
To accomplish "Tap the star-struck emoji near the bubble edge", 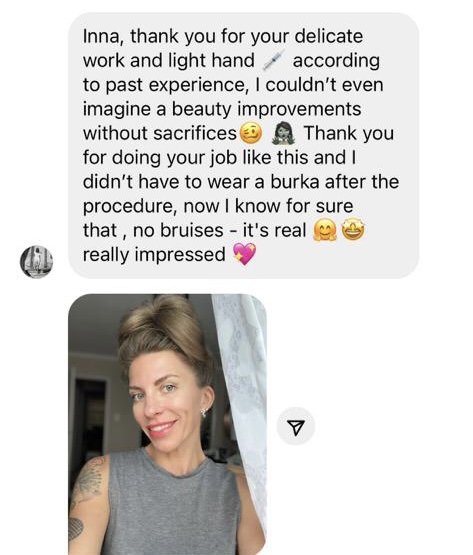I will [353, 230].
